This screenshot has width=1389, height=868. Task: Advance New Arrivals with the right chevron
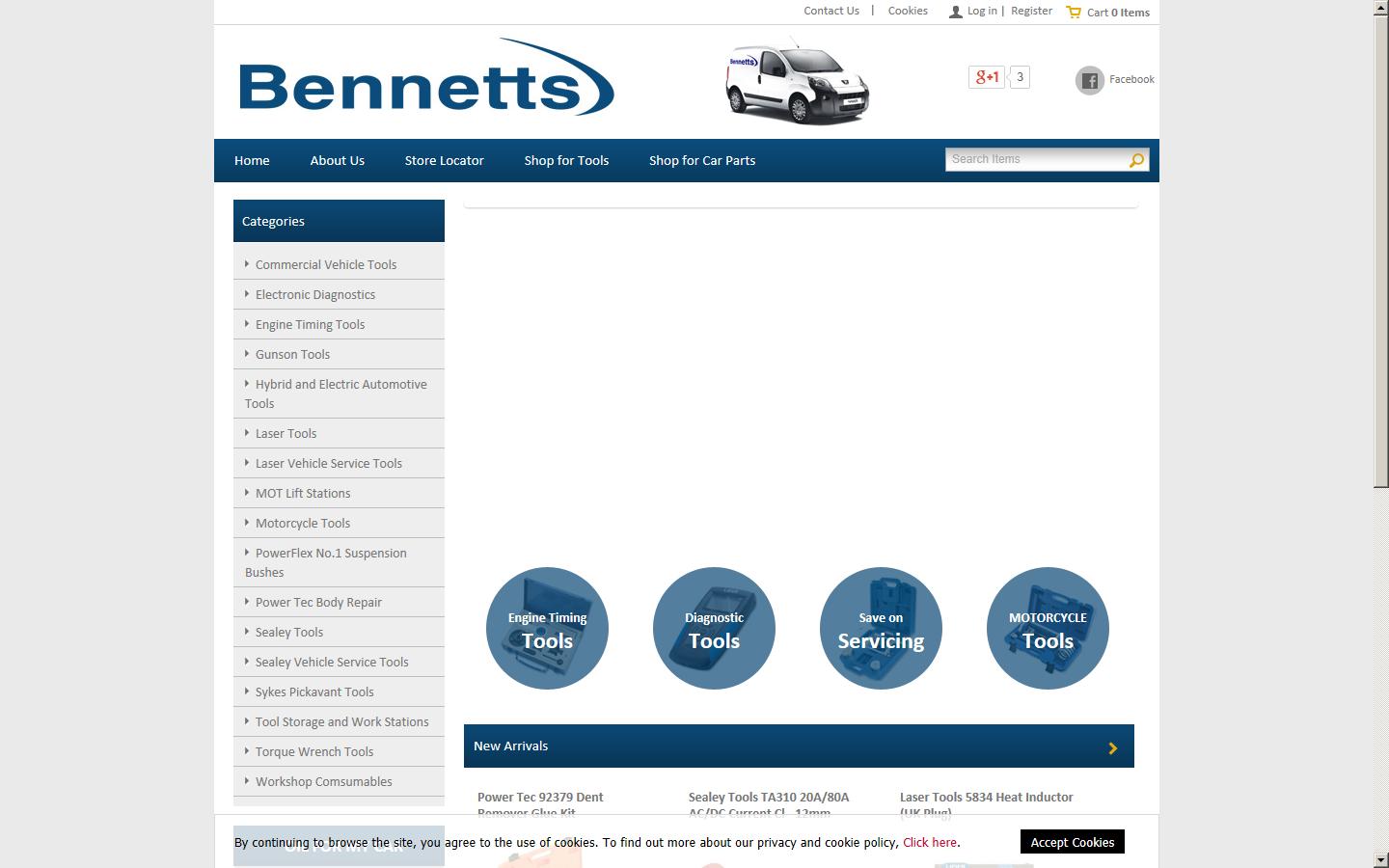pos(1112,746)
